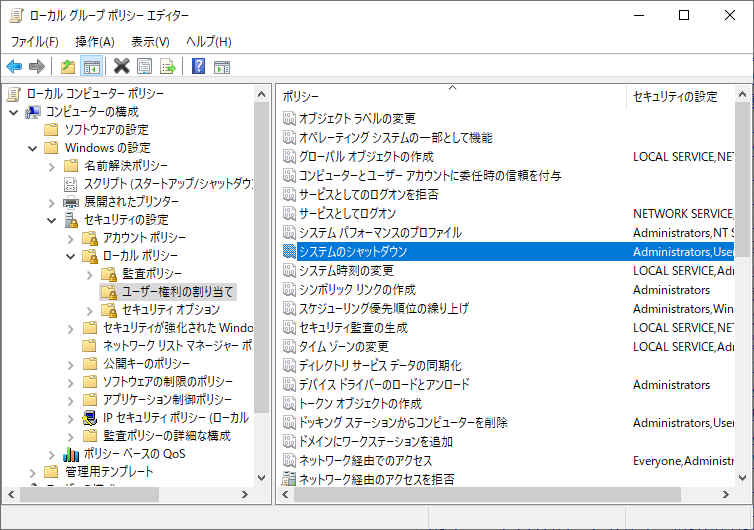Click the policy list scroll down arrow
The width and height of the screenshot is (754, 530).
[742, 478]
